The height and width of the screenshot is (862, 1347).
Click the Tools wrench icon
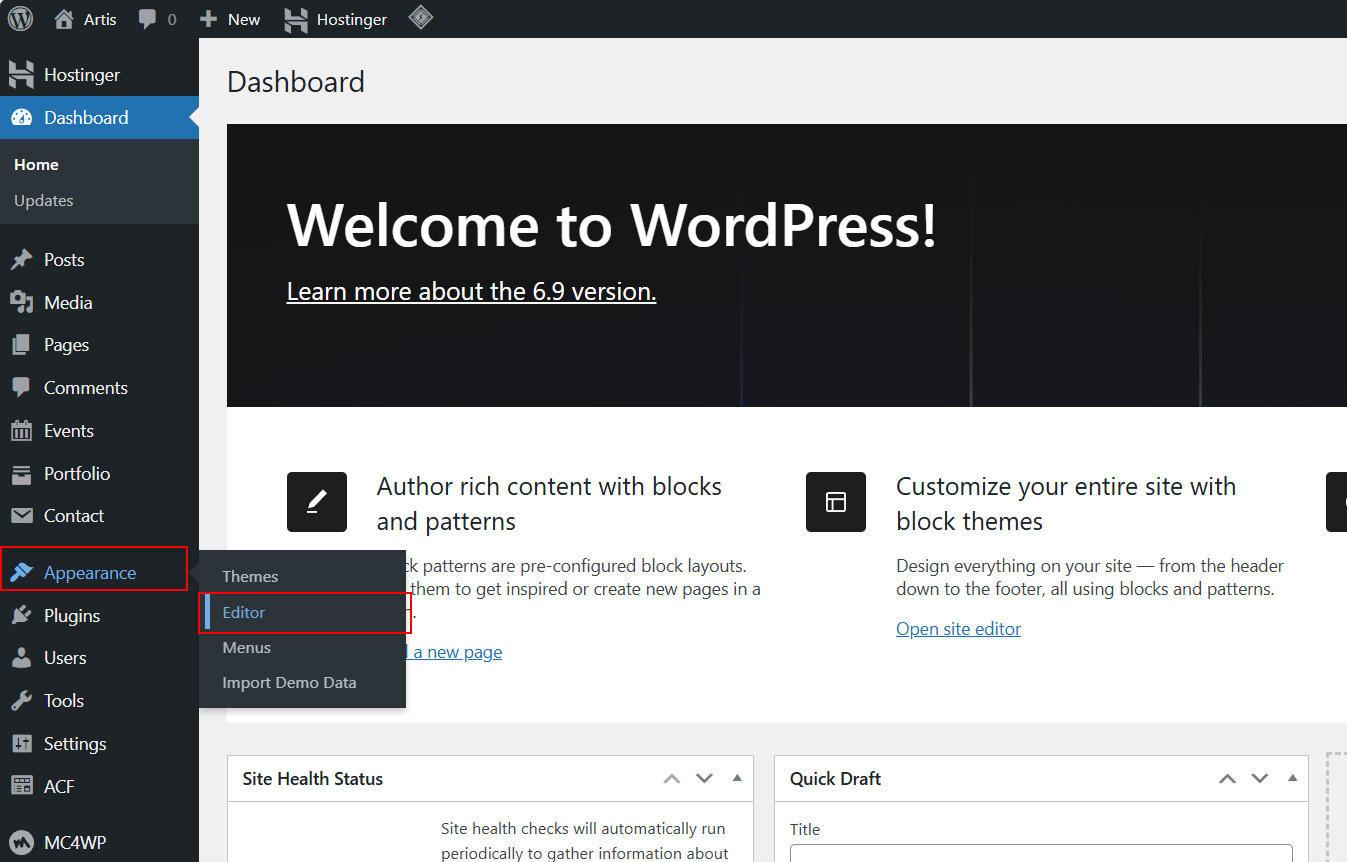[x=21, y=701]
